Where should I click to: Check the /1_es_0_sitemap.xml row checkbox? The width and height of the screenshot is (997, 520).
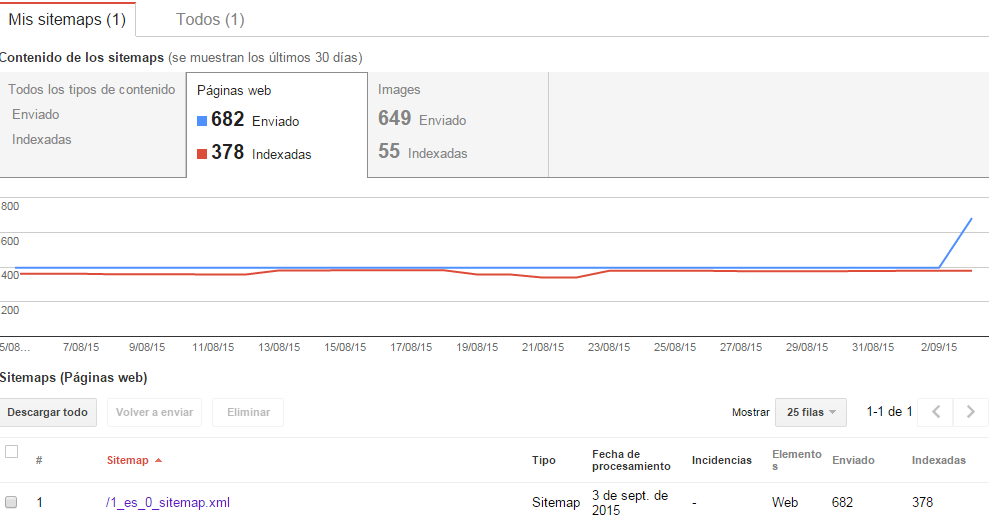pyautogui.click(x=11, y=502)
